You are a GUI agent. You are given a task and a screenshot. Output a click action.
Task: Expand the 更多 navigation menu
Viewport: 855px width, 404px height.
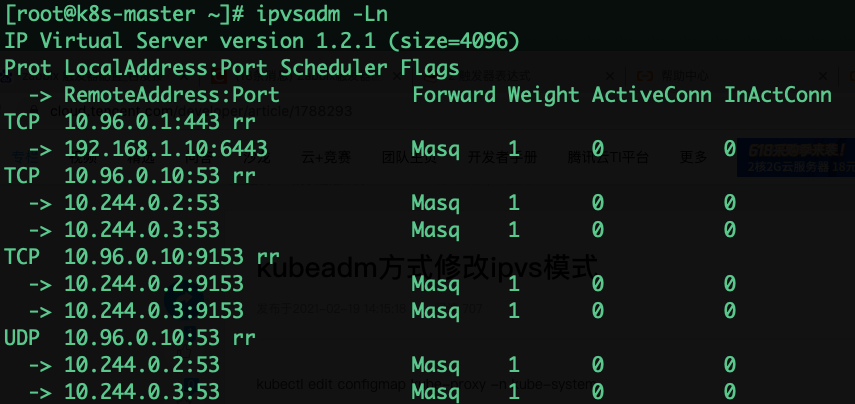(693, 158)
